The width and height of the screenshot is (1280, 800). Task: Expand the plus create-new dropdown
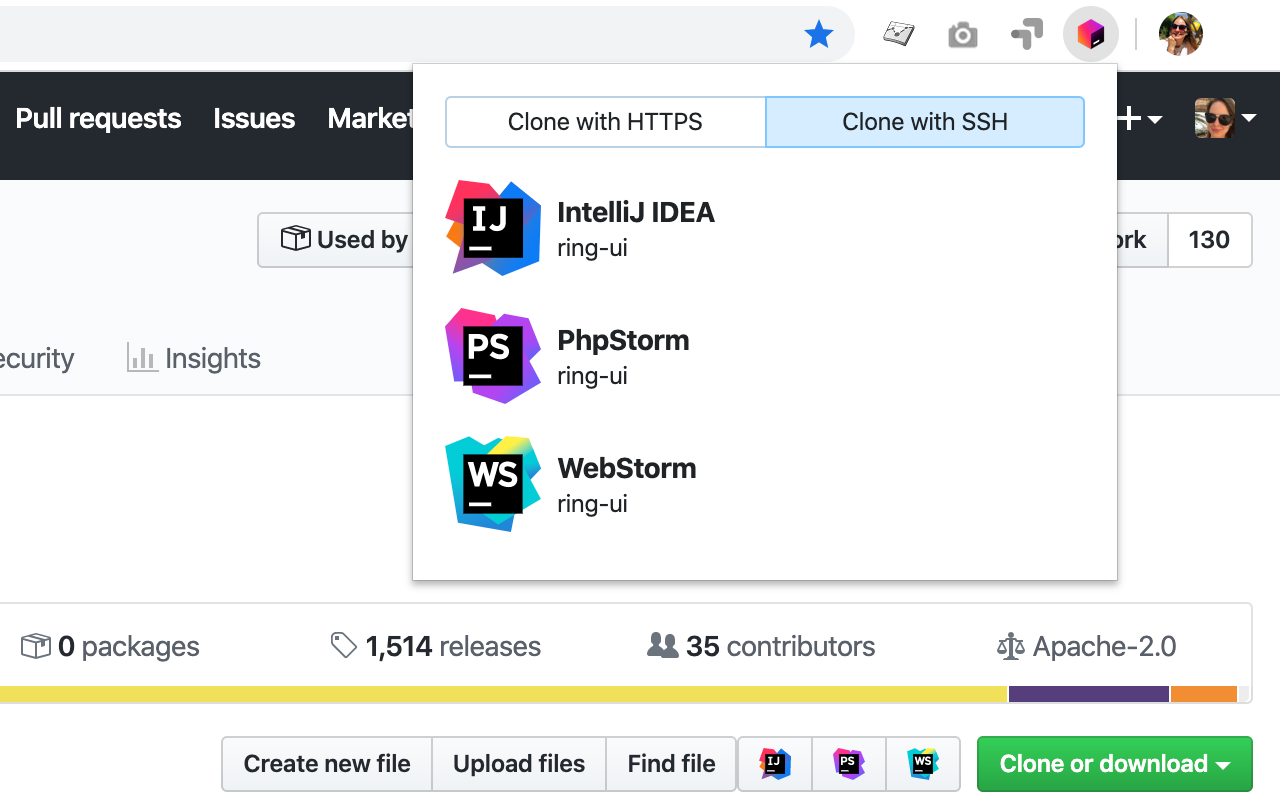coord(1140,119)
